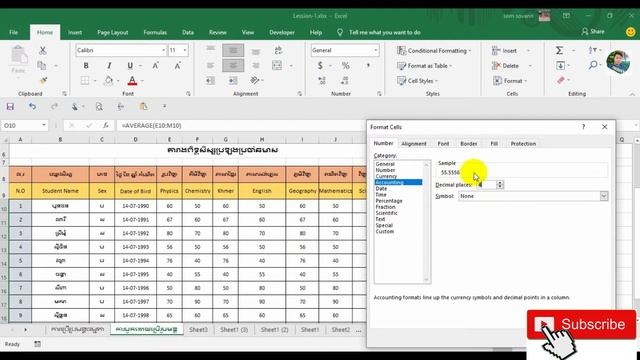Open the Alignment tab in Format Cells
640x360 pixels.
point(413,144)
